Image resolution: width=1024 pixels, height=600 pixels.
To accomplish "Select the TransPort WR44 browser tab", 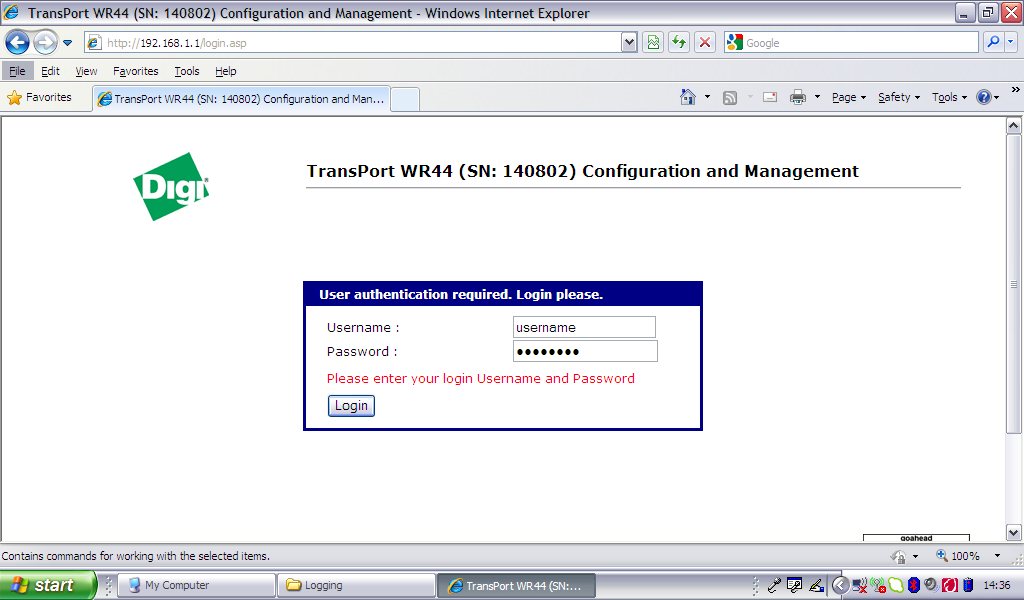I will click(x=240, y=99).
